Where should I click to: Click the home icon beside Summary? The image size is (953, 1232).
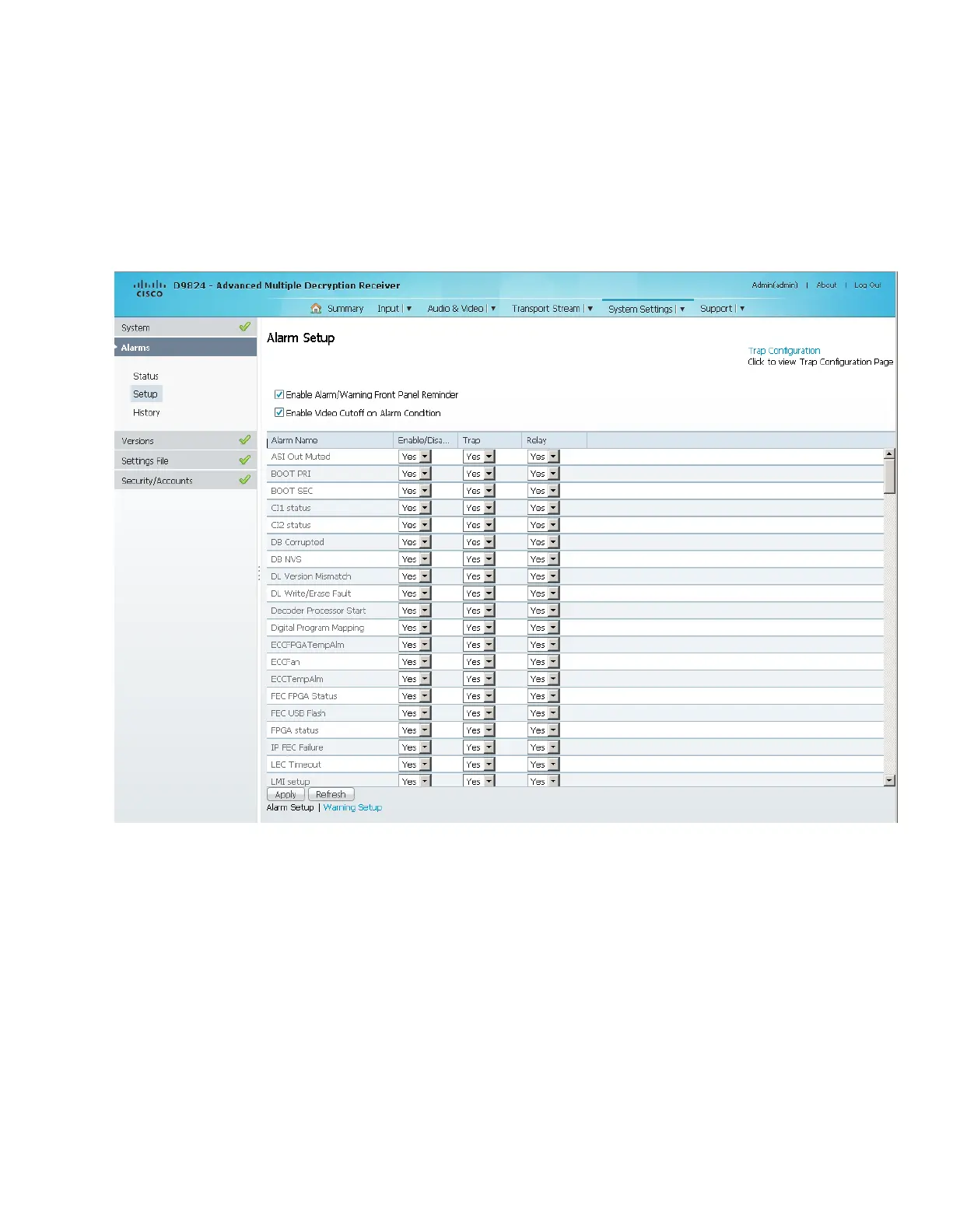pos(316,309)
